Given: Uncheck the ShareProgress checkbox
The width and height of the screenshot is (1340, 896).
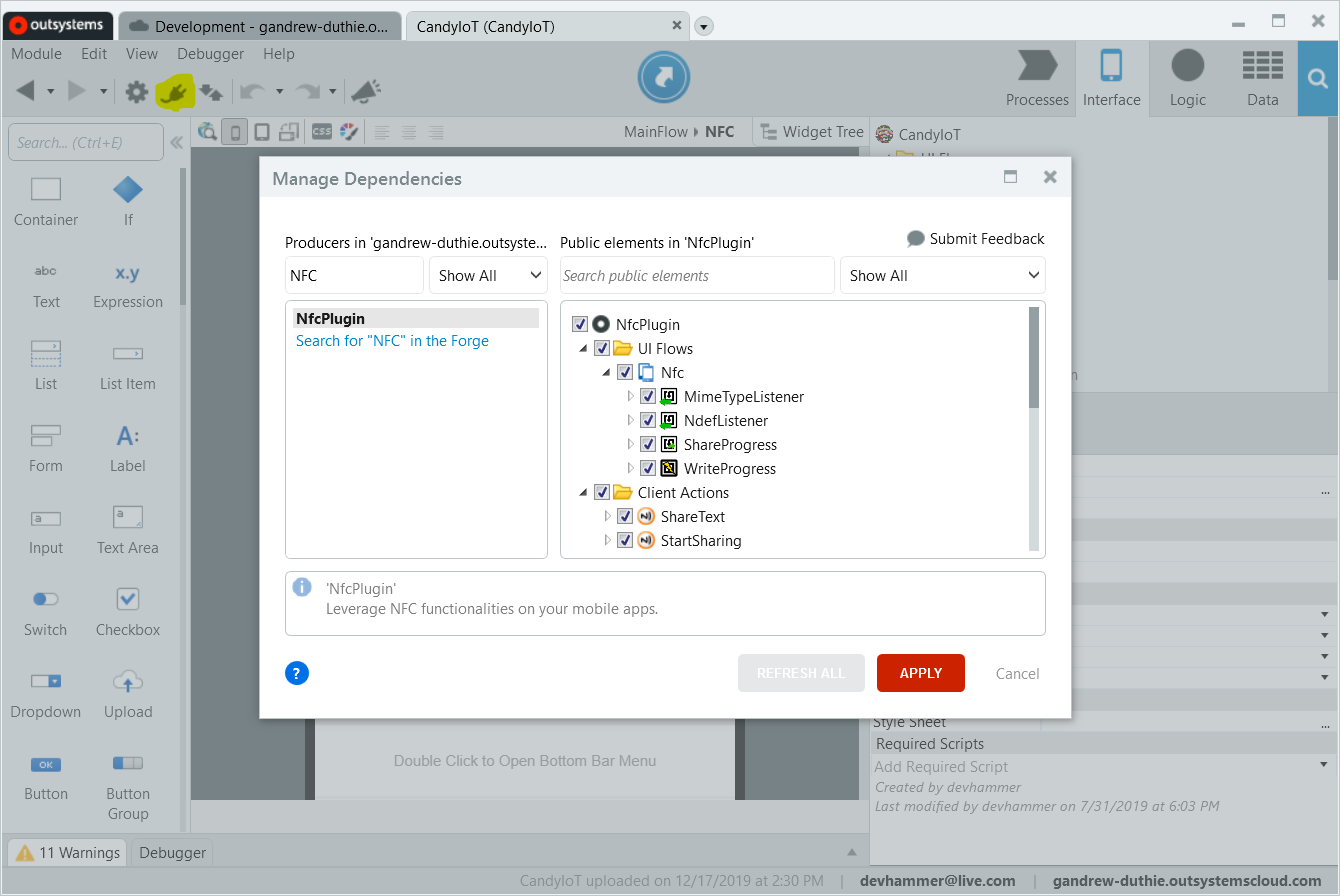Looking at the screenshot, I should [648, 444].
